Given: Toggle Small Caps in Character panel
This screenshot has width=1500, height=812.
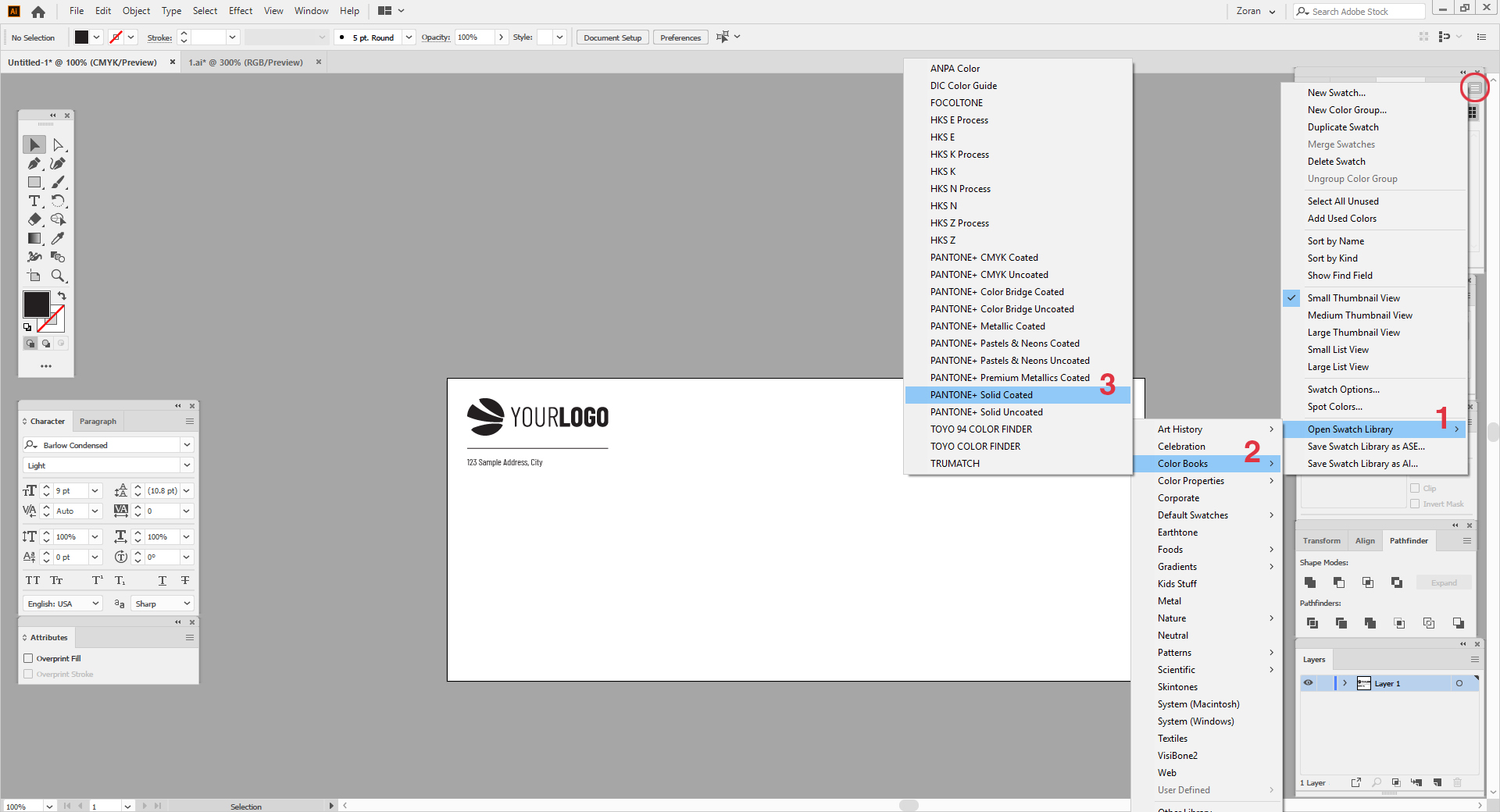Looking at the screenshot, I should coord(56,580).
